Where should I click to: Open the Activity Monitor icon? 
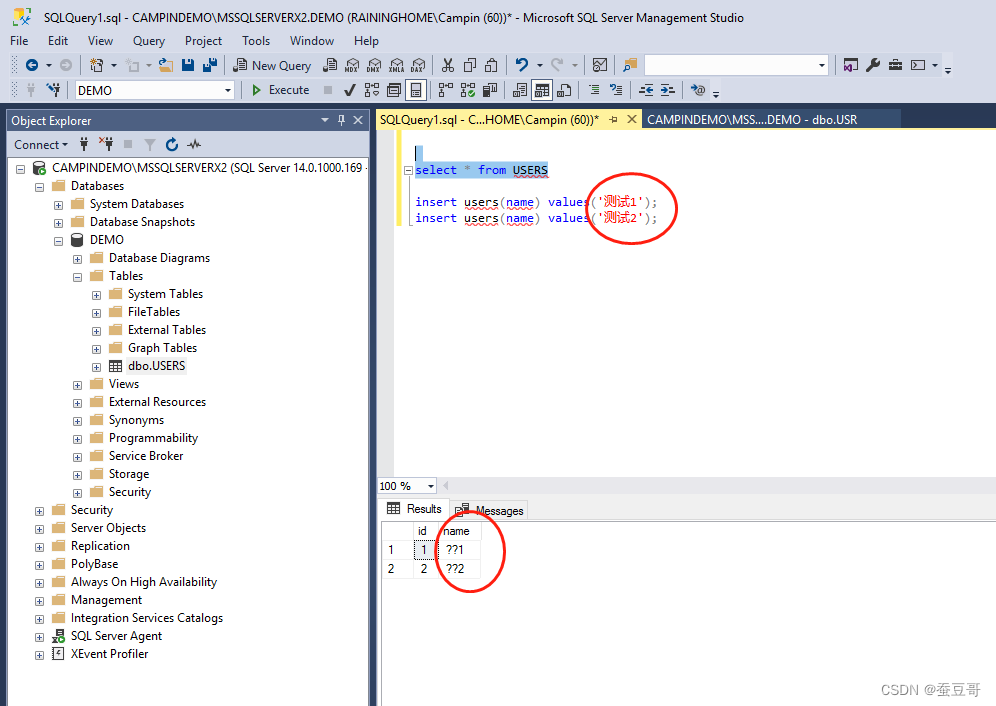pyautogui.click(x=600, y=65)
